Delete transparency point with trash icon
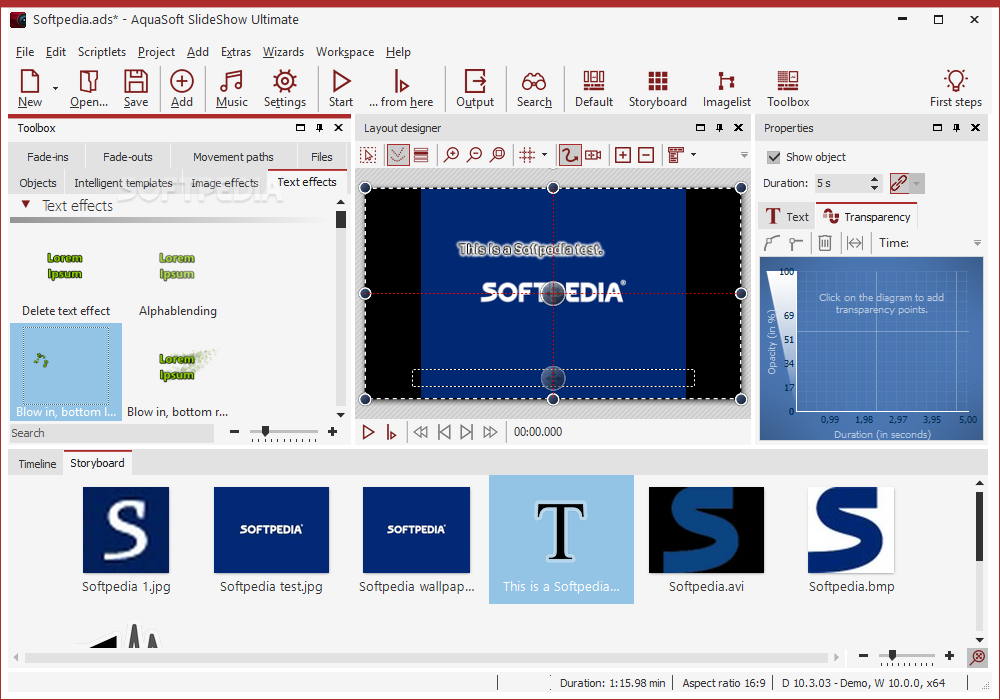1000x700 pixels. 825,243
